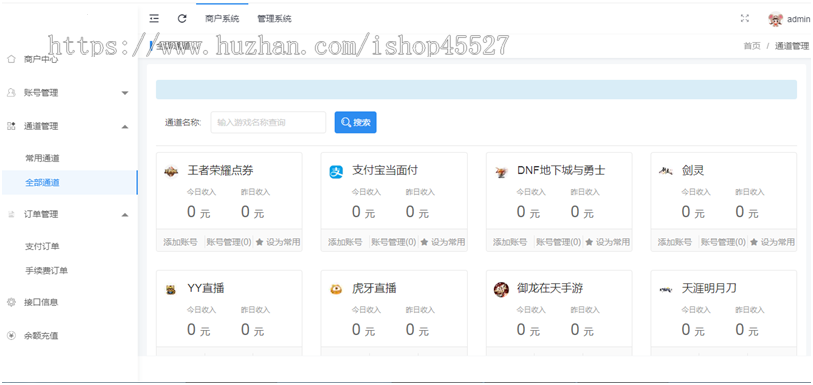This screenshot has width=813, height=385.
Task: Click the 支付宝当面付 Alipay logo
Action: (336, 172)
